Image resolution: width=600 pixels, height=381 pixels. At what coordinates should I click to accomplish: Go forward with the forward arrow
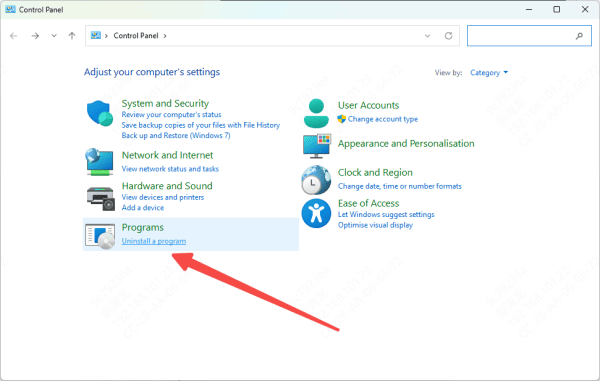tap(35, 36)
